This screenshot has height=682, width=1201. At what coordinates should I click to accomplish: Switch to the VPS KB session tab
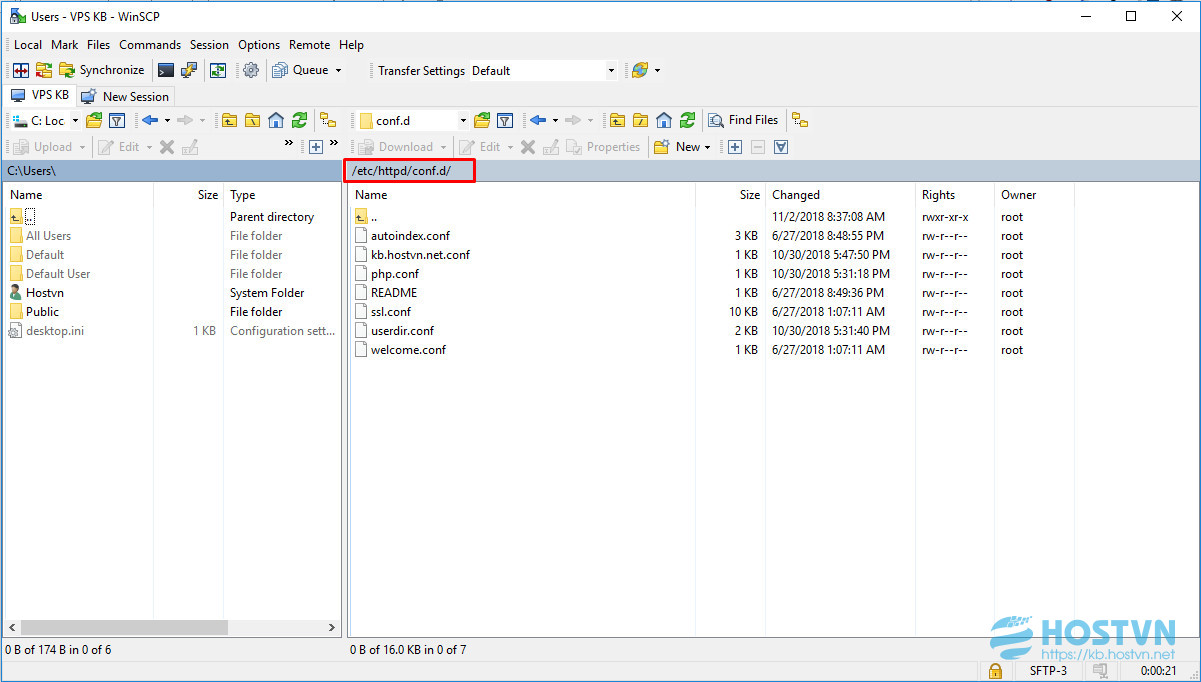40,95
